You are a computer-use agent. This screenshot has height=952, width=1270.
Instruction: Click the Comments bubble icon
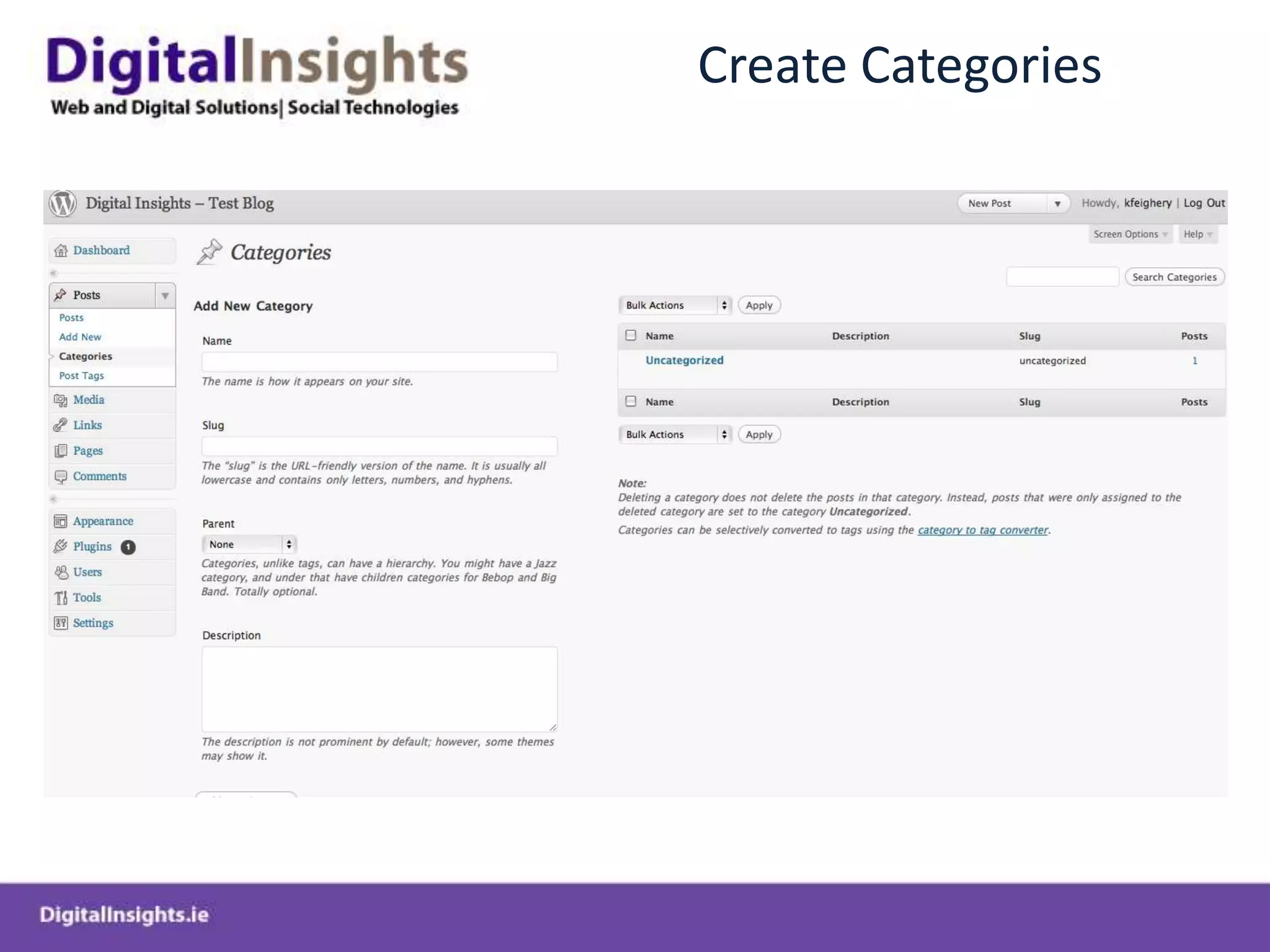click(60, 477)
